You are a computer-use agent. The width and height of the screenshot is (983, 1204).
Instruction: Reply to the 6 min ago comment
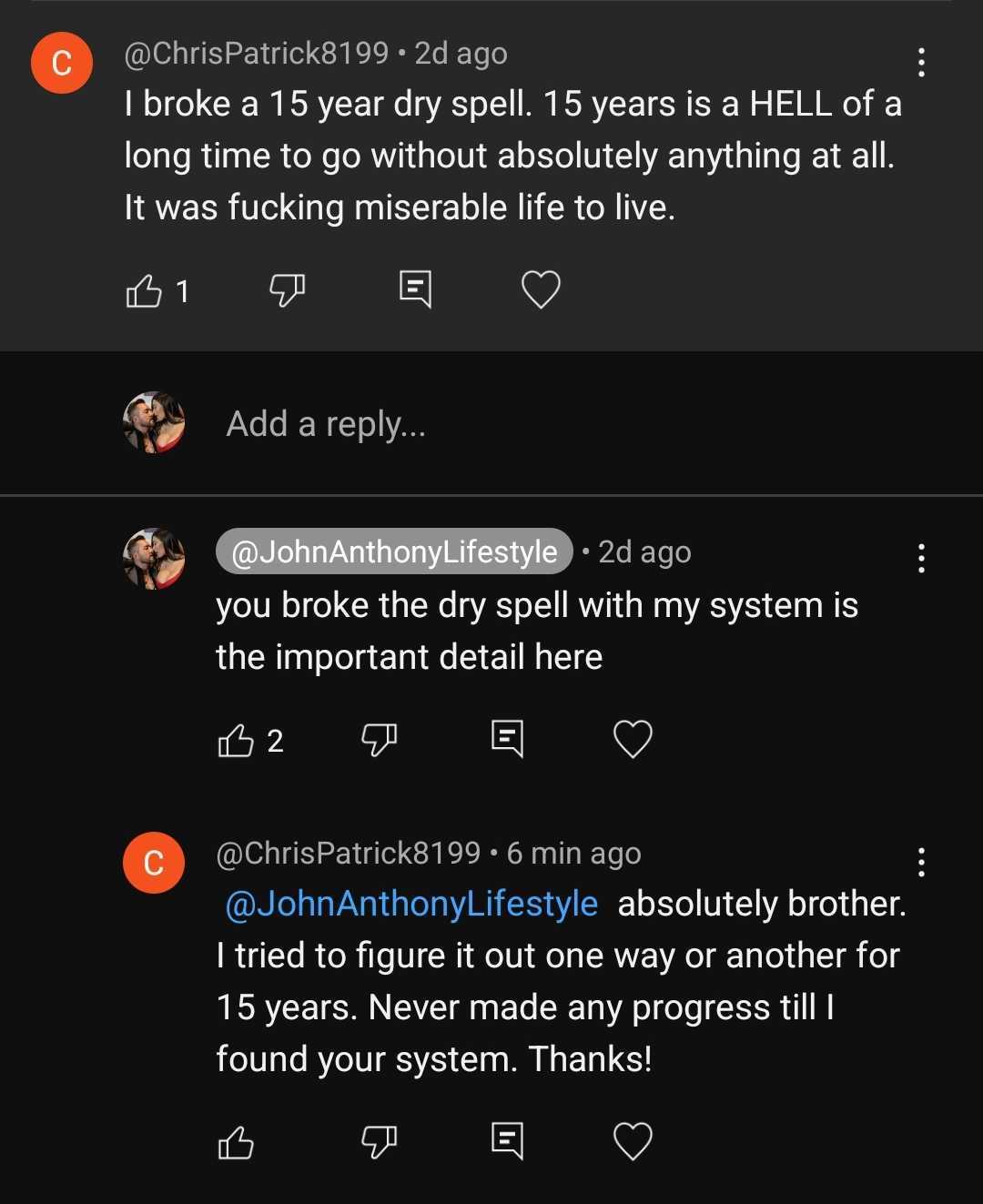click(507, 1140)
